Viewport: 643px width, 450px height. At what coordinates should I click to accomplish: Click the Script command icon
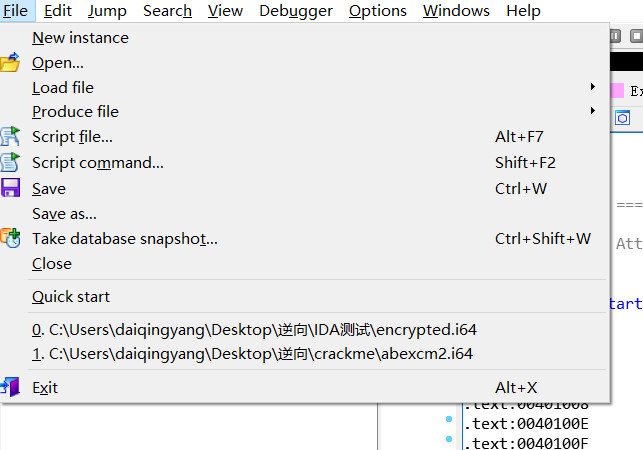tap(10, 163)
